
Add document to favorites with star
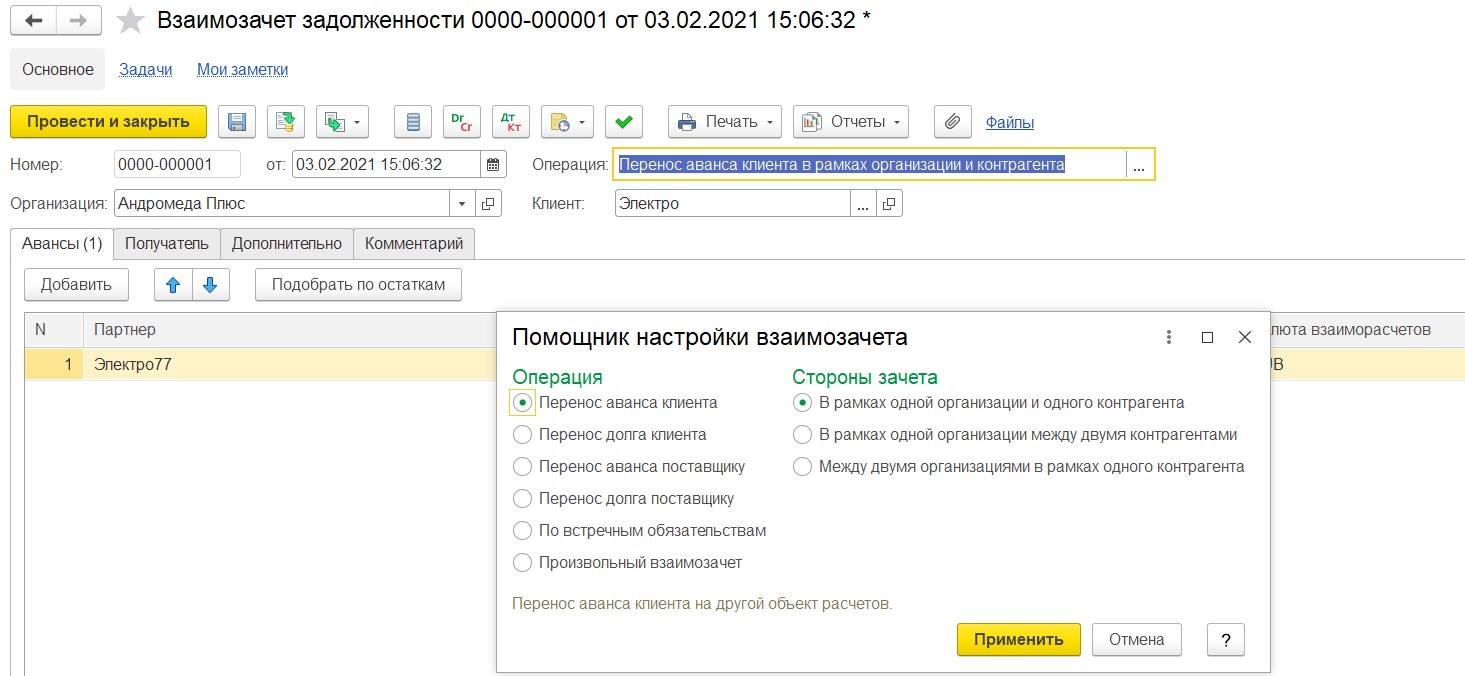click(130, 21)
